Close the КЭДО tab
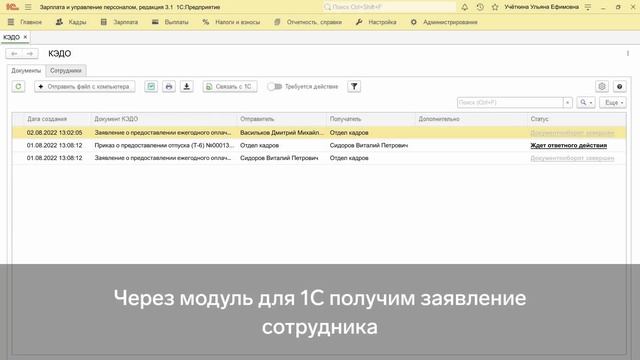 tap(25, 37)
